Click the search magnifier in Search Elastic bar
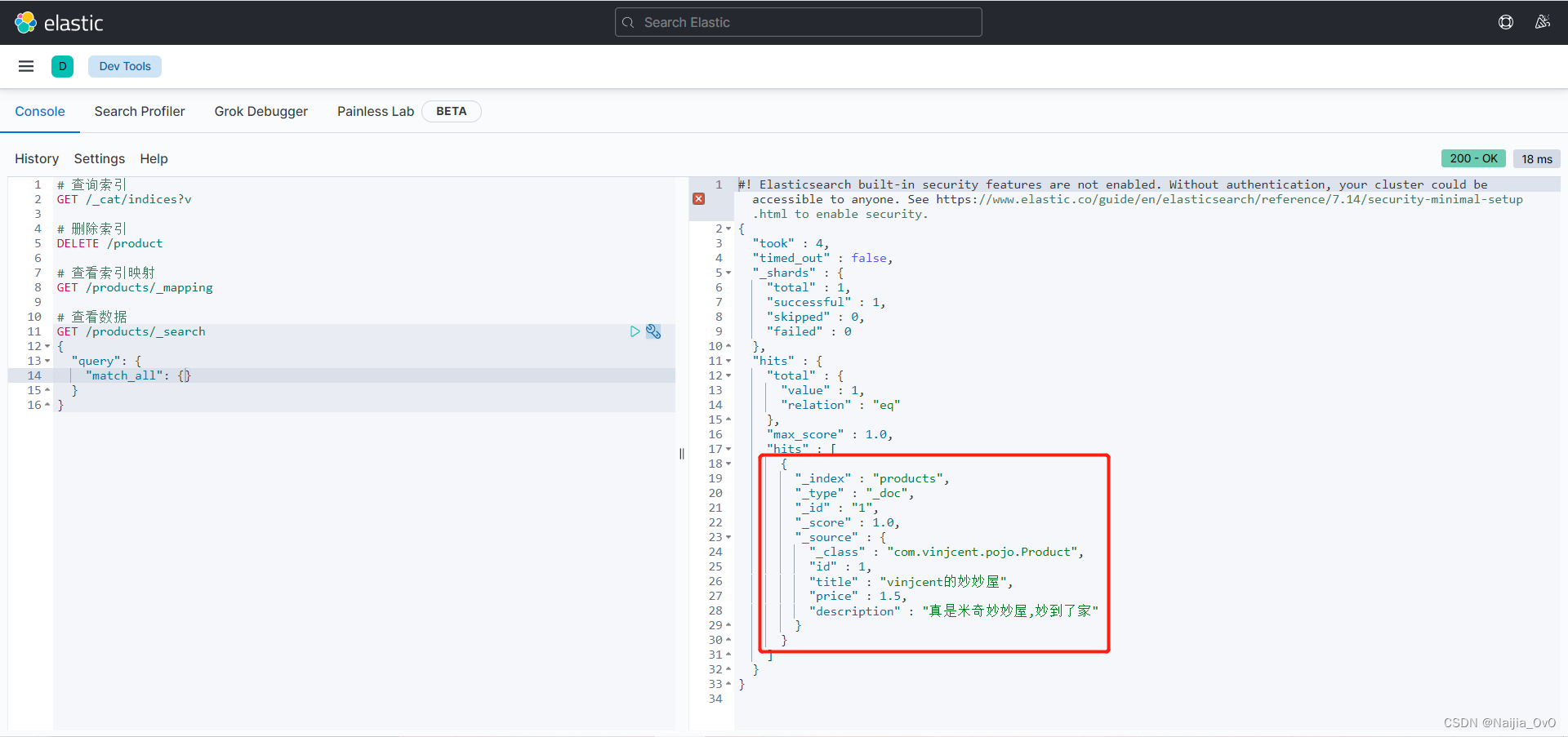 tap(630, 22)
